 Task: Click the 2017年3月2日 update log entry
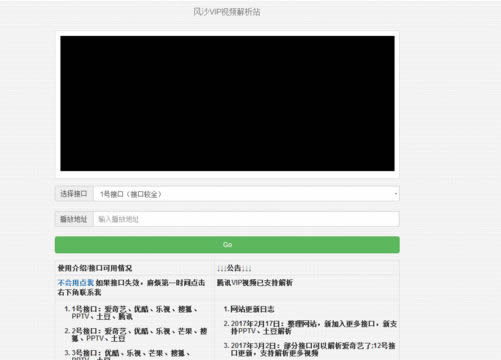click(313, 349)
